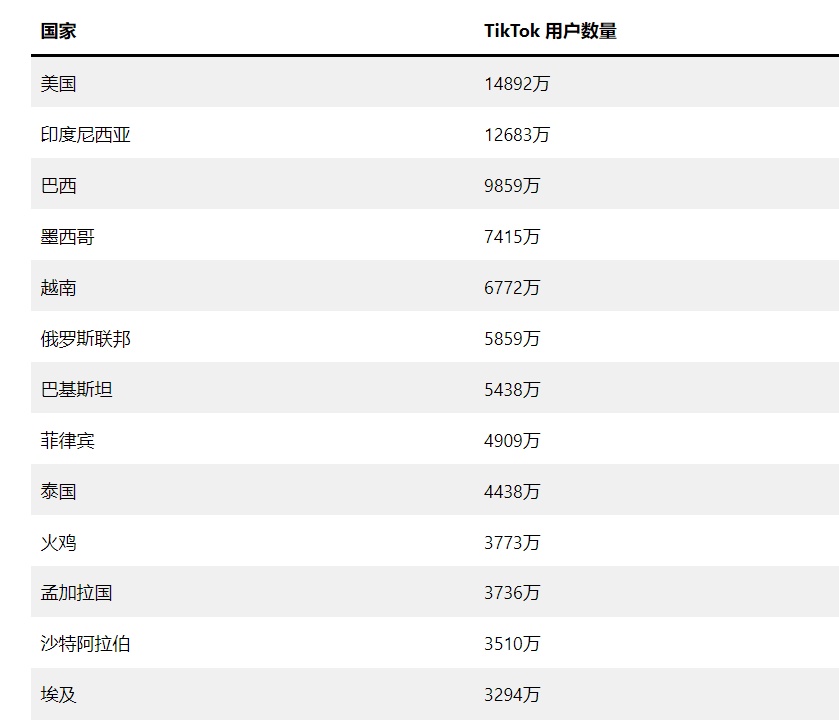Click the 沙特阿拉伯 row label
The width and height of the screenshot is (839, 727).
[86, 644]
